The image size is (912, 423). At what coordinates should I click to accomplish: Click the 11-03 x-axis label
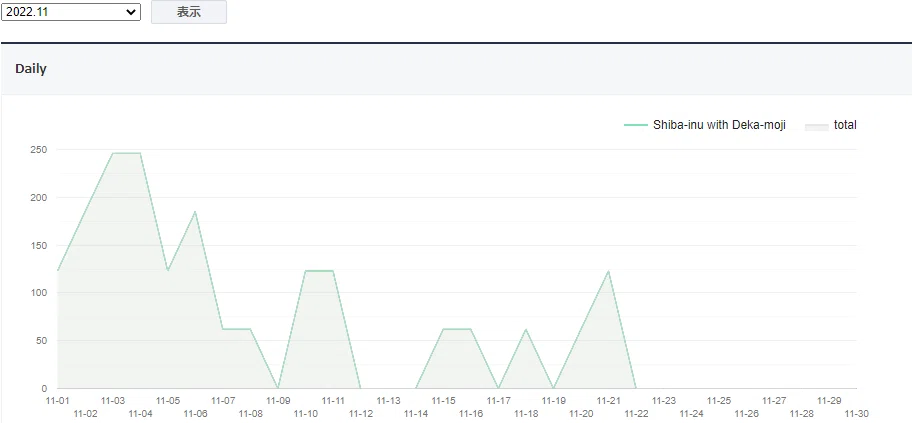point(113,401)
